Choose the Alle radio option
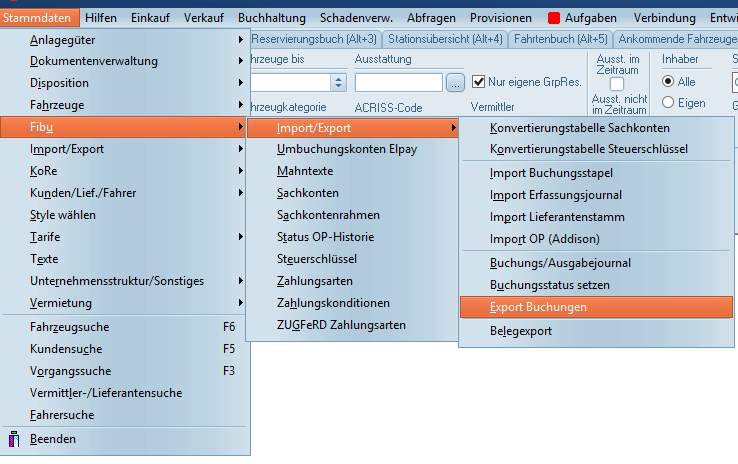This screenshot has width=738, height=464. pyautogui.click(x=668, y=82)
